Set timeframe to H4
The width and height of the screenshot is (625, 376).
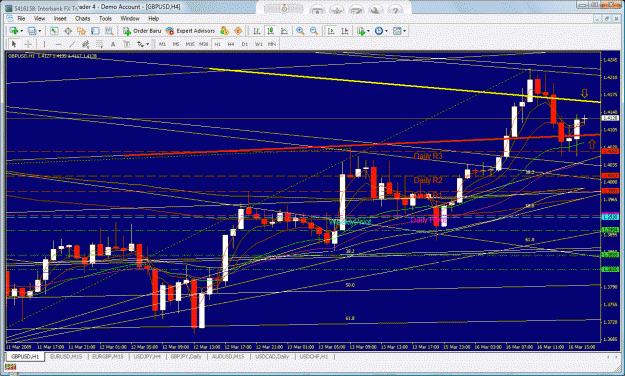coord(231,44)
